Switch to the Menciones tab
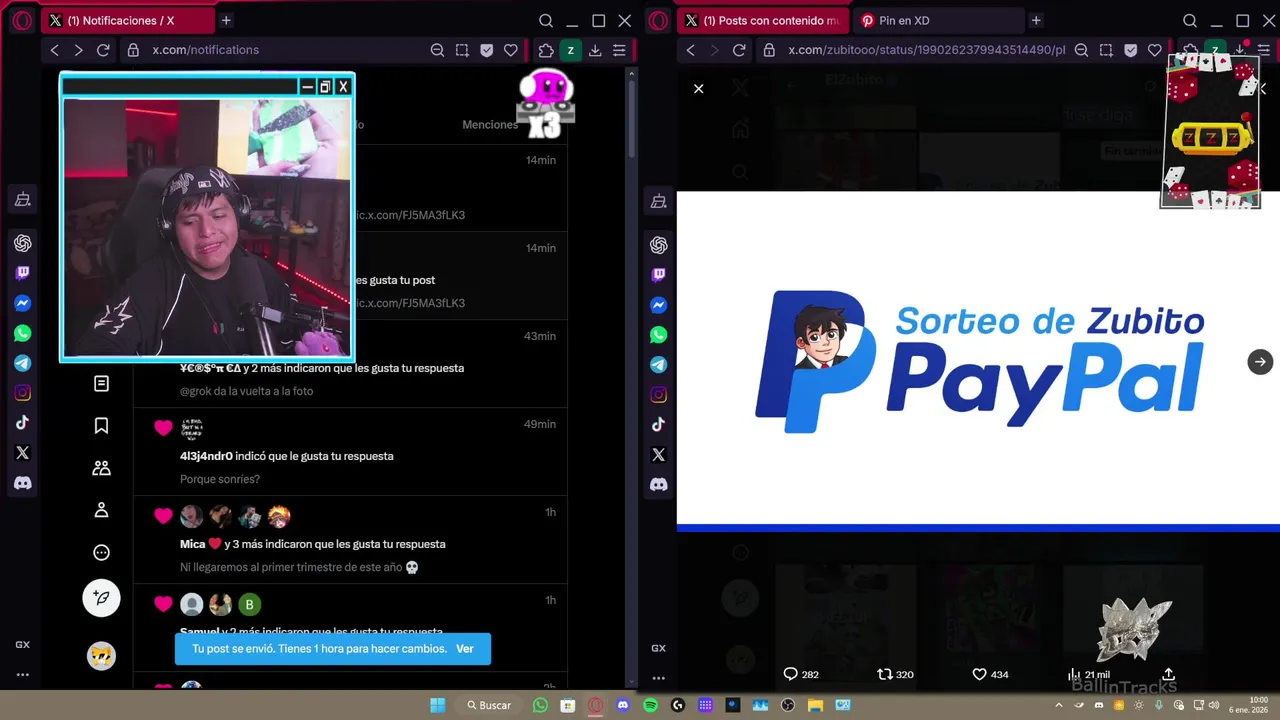 coord(490,125)
